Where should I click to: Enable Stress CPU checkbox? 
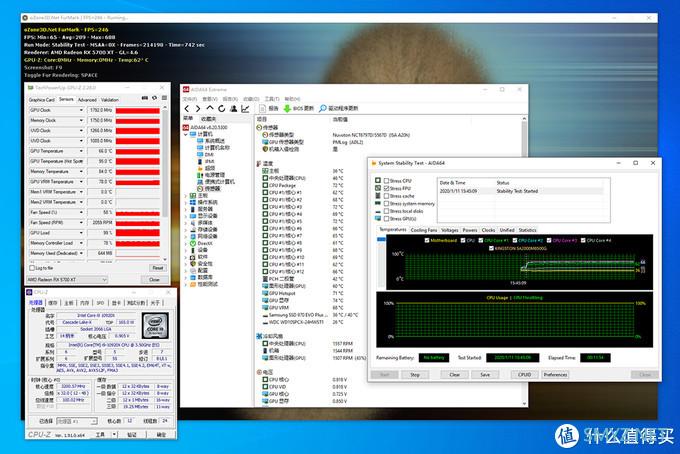click(386, 181)
